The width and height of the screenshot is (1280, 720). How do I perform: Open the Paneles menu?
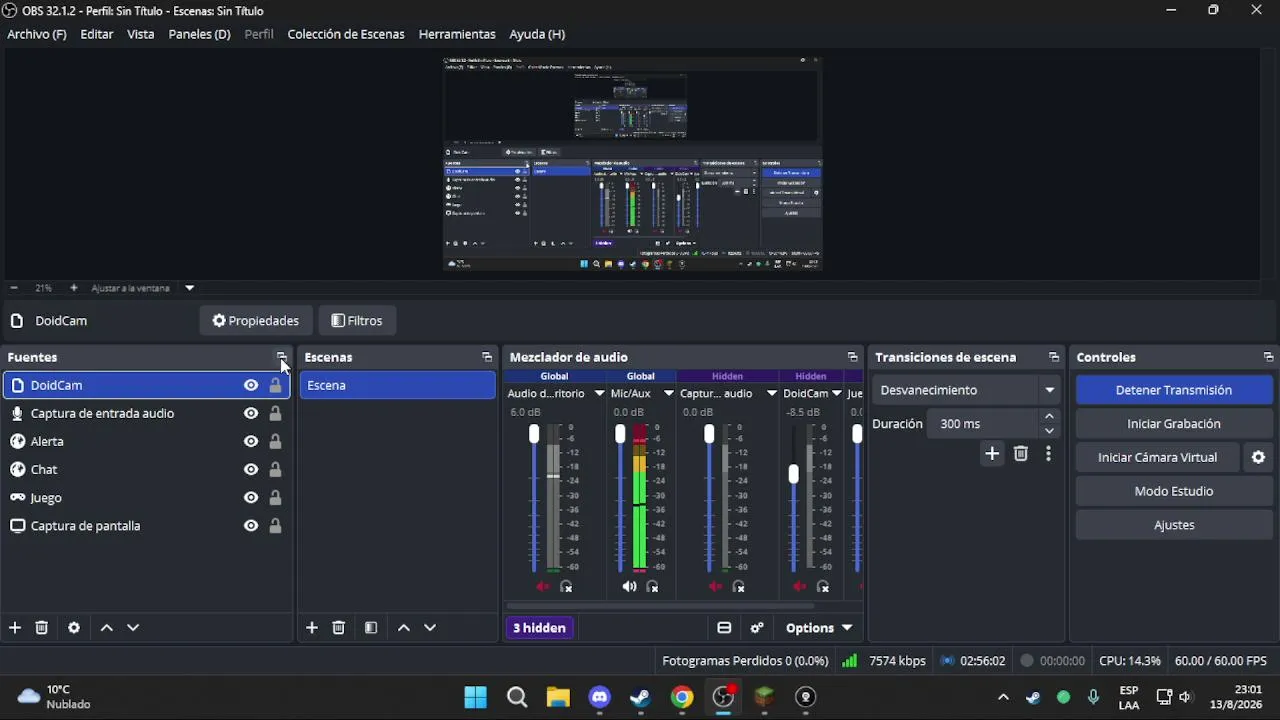click(x=200, y=34)
